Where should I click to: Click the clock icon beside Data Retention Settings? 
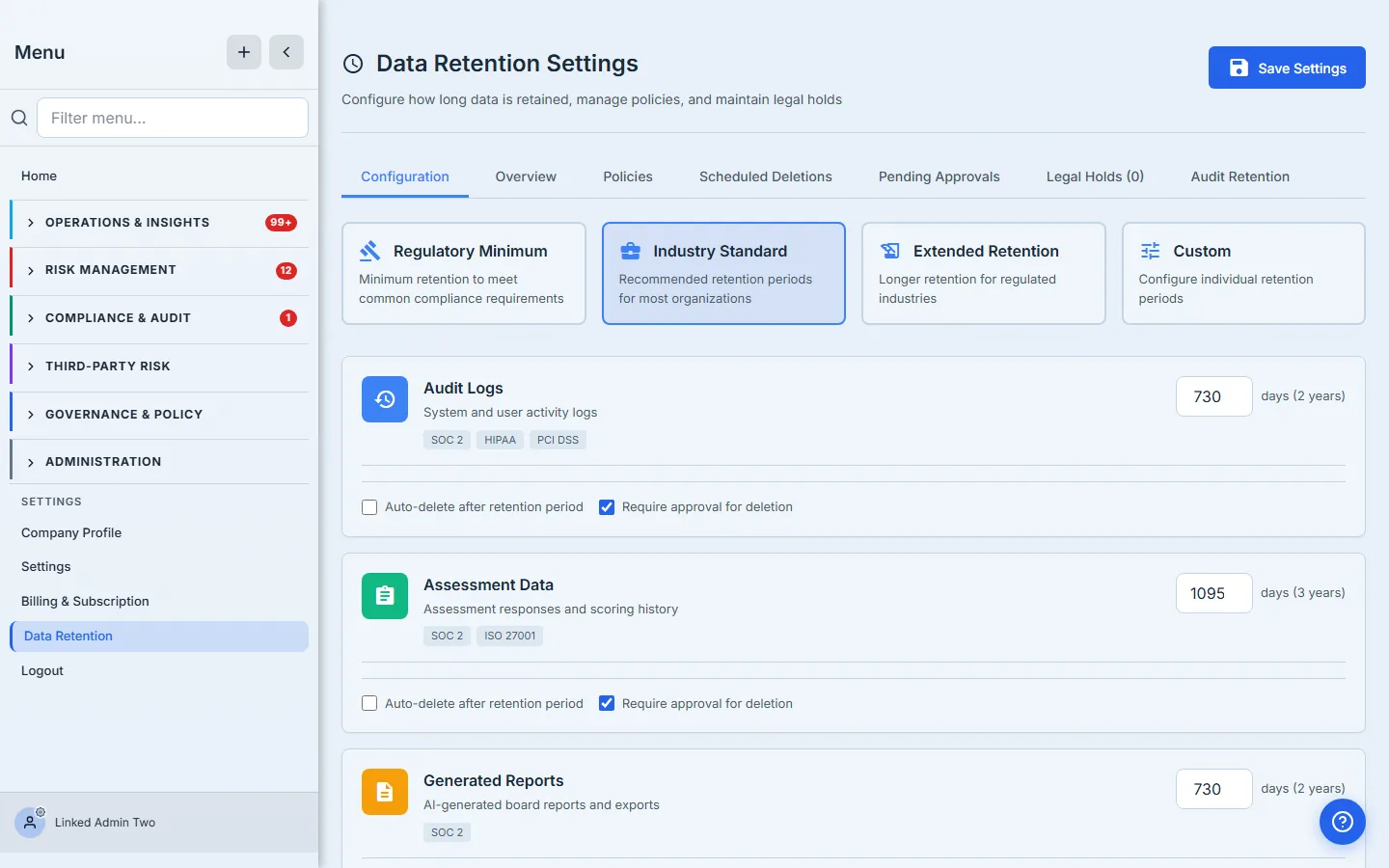[353, 64]
